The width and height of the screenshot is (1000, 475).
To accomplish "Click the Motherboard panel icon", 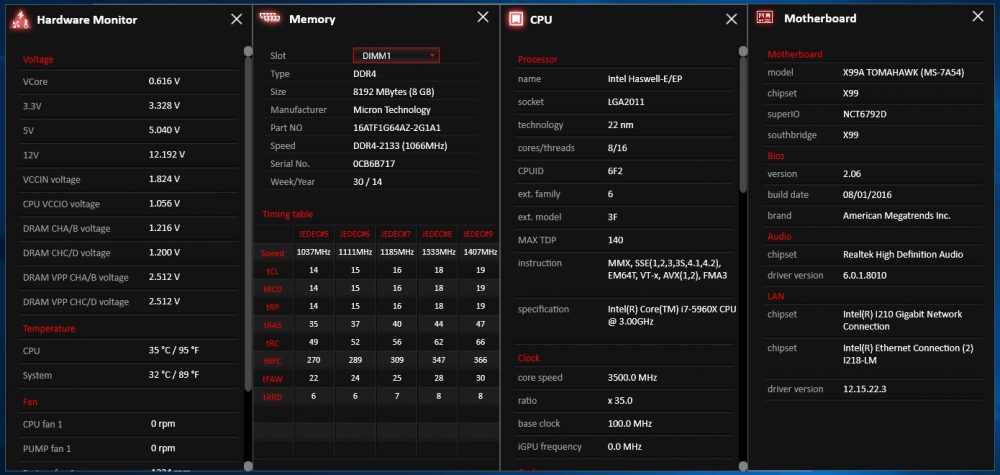I will tap(765, 17).
